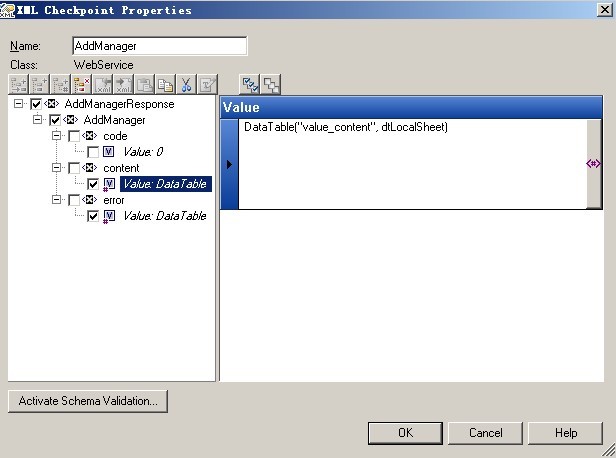Select the content tree label
This screenshot has width=616, height=458.
(x=121, y=168)
